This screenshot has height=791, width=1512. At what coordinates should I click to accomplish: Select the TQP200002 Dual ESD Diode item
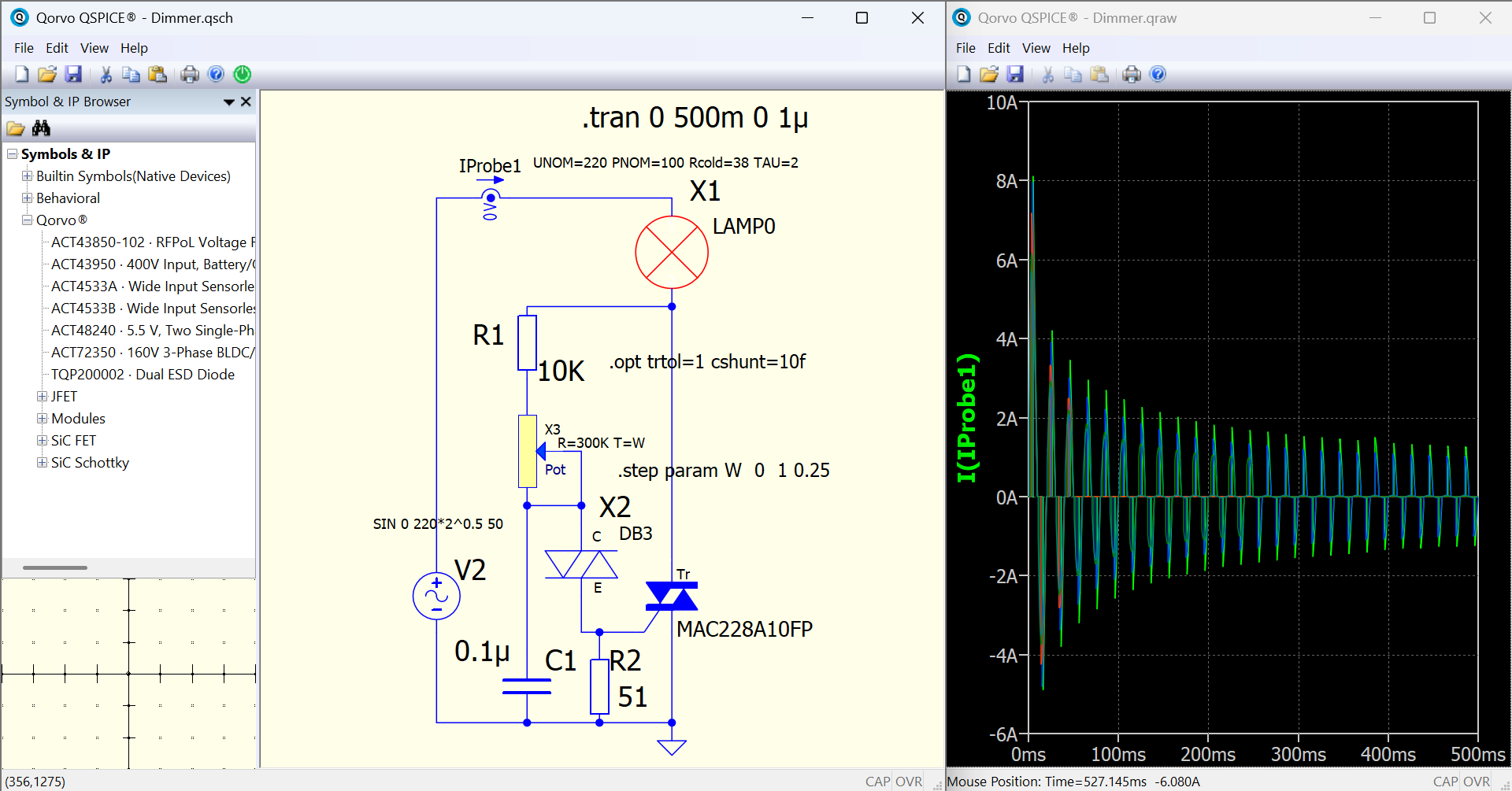coord(143,375)
